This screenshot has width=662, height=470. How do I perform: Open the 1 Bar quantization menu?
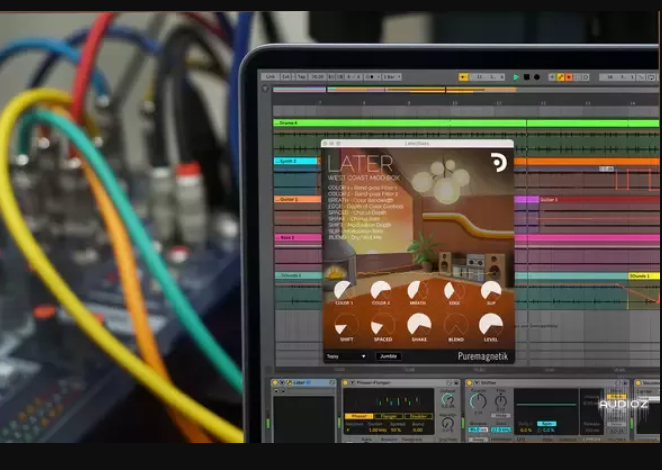click(391, 77)
